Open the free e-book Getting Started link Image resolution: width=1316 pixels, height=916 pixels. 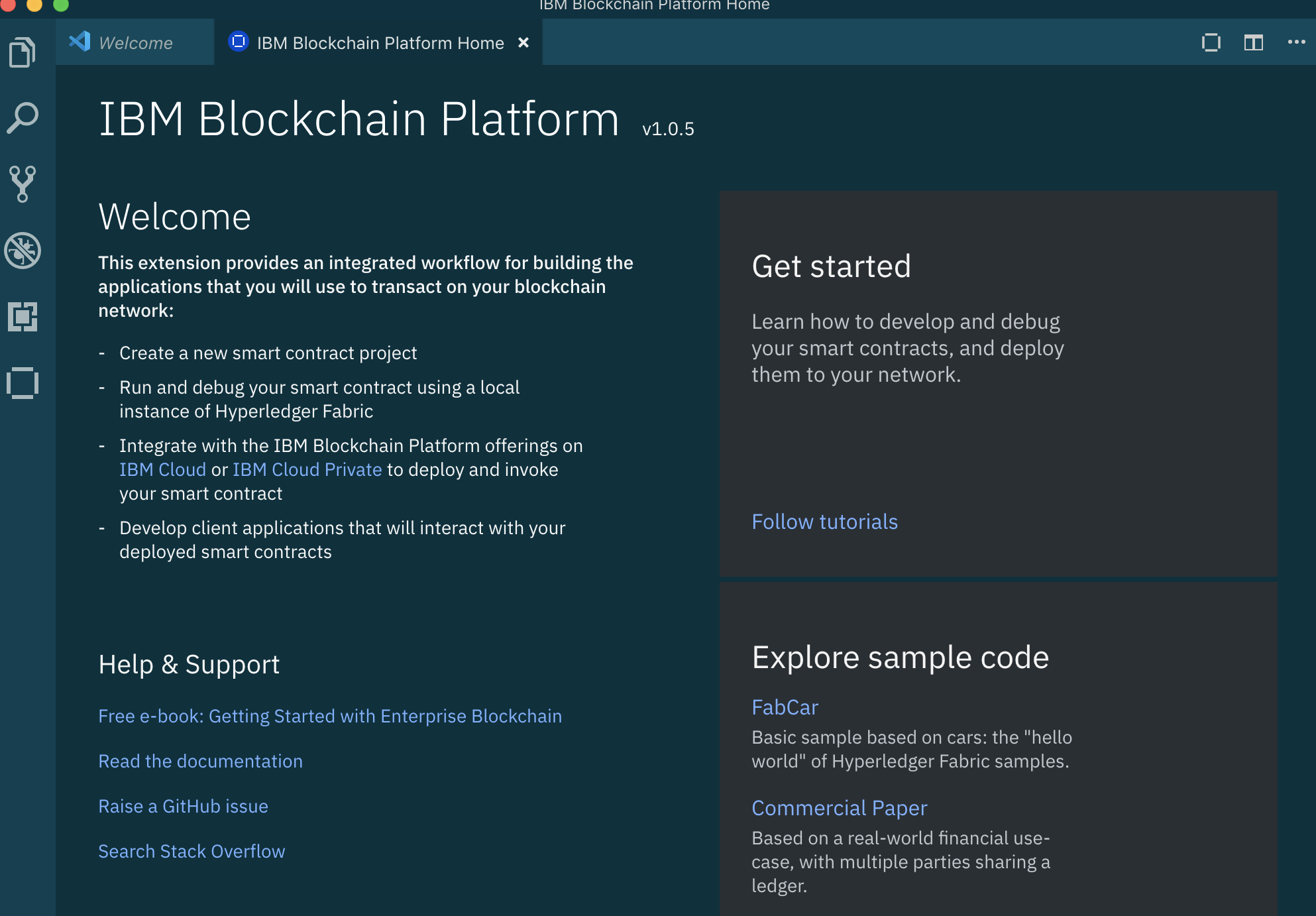329,716
